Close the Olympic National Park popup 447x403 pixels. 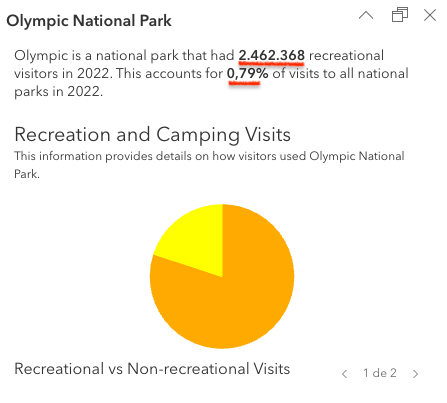[430, 15]
